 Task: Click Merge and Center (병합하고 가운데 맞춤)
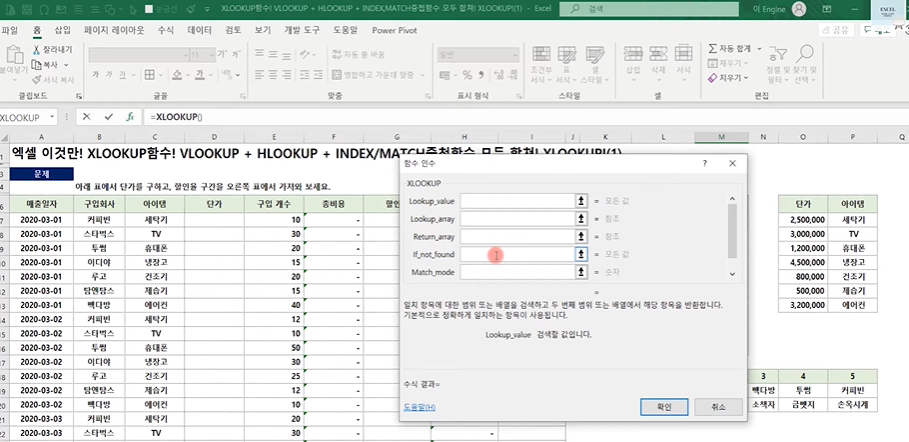pyautogui.click(x=374, y=75)
